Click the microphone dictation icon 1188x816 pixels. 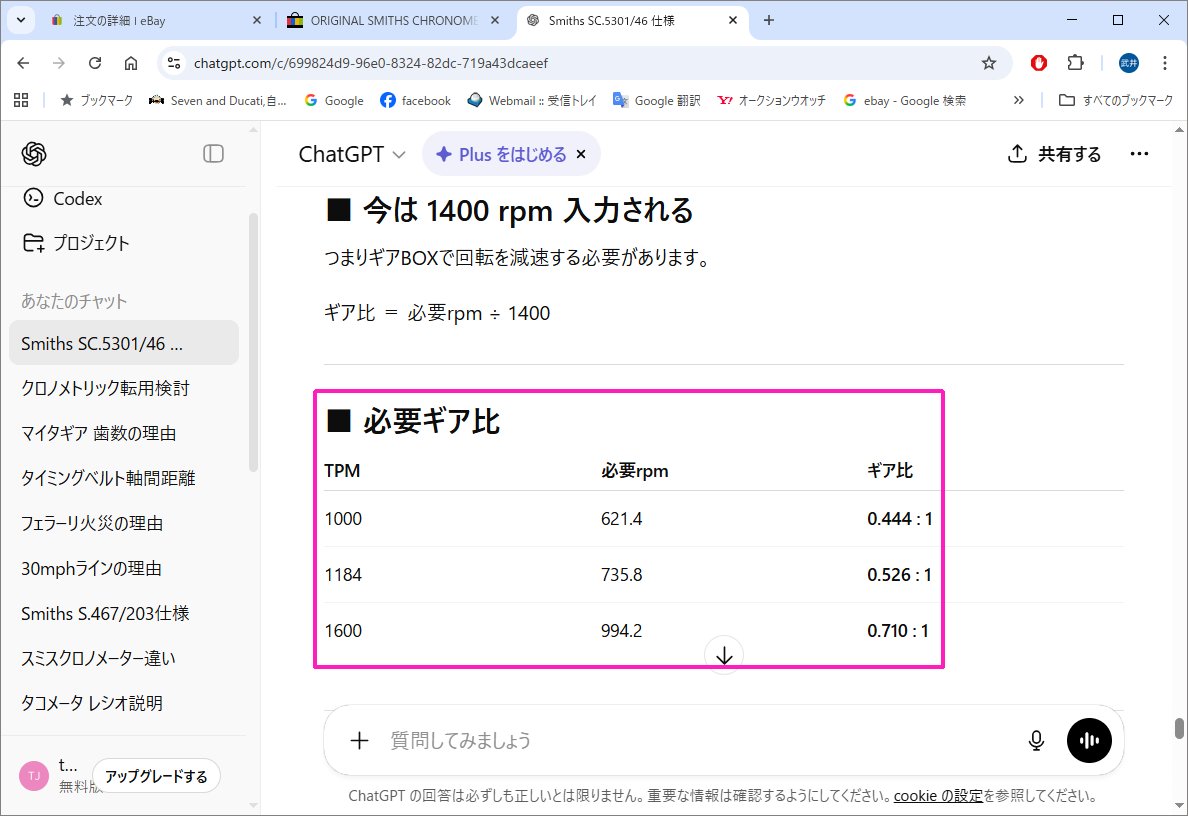[x=1036, y=740]
